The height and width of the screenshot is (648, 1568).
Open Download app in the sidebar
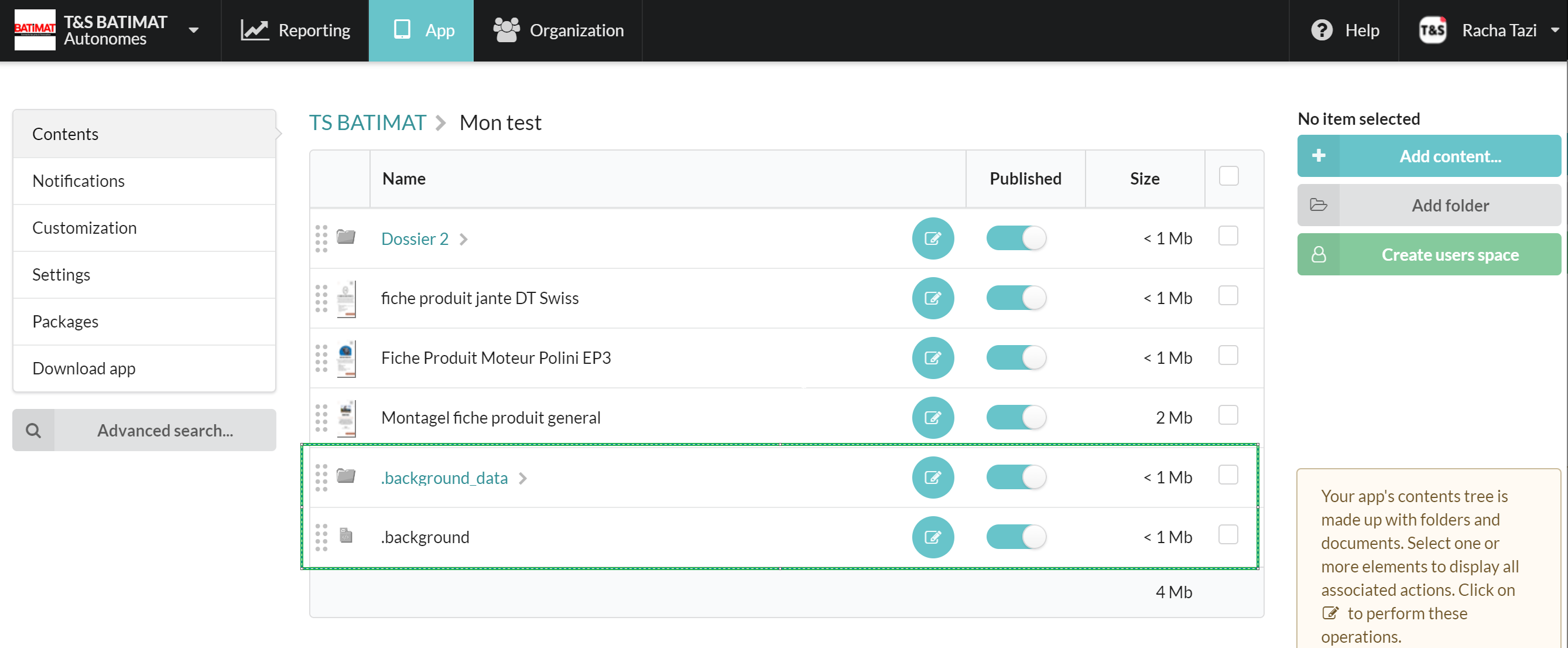pyautogui.click(x=144, y=369)
